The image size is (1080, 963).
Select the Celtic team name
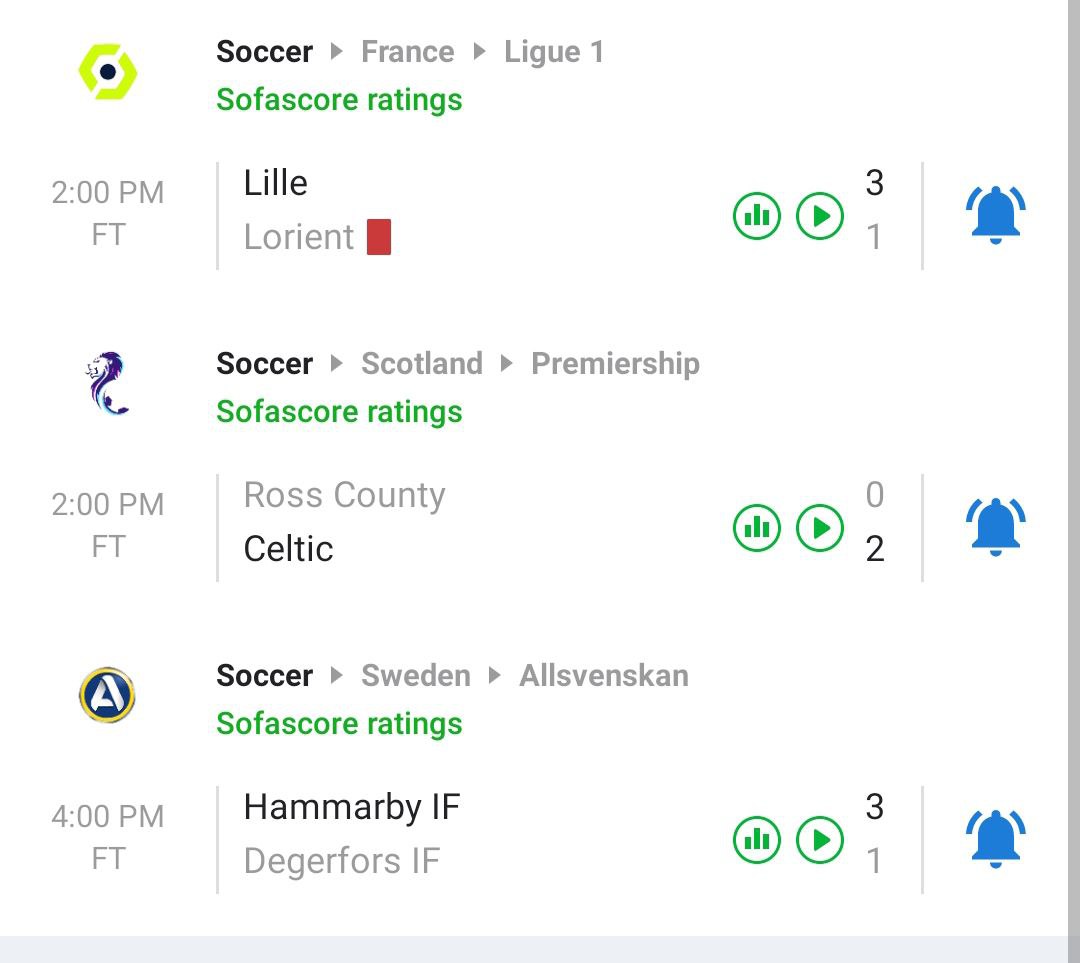(288, 549)
